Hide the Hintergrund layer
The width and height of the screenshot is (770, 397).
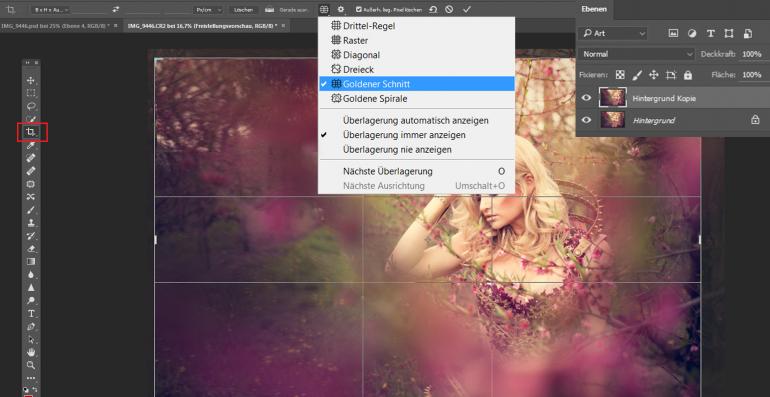(x=586, y=119)
